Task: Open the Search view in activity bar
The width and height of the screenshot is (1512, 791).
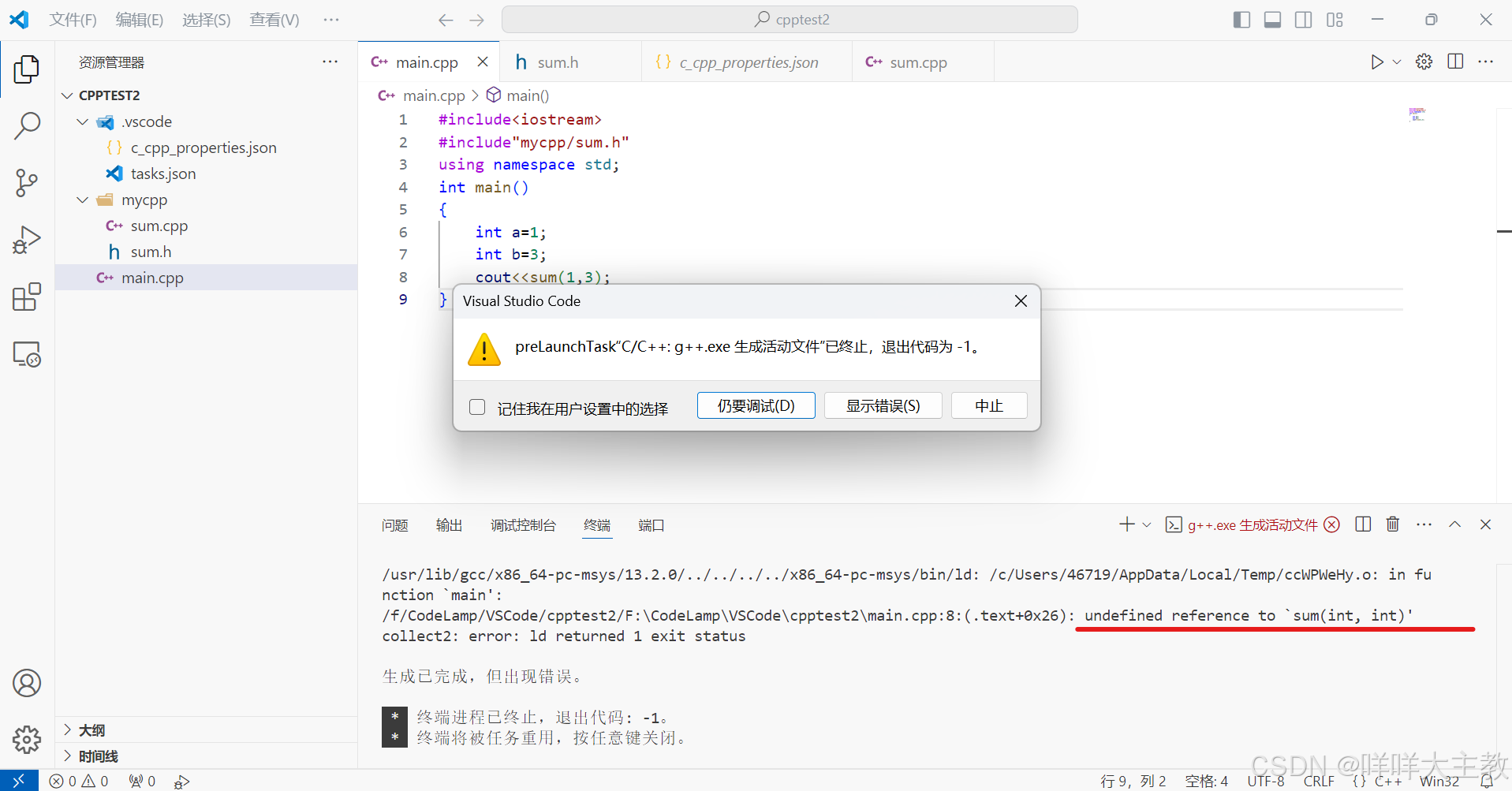Action: point(27,125)
